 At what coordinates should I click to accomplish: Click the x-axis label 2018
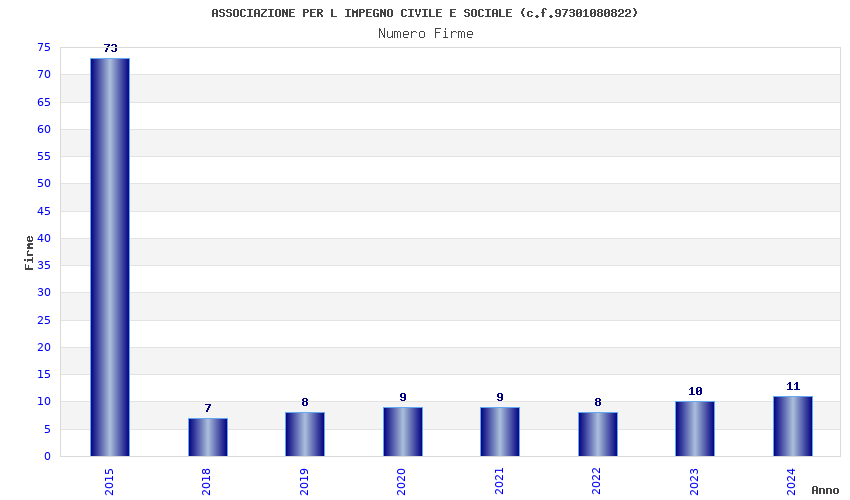coord(207,482)
